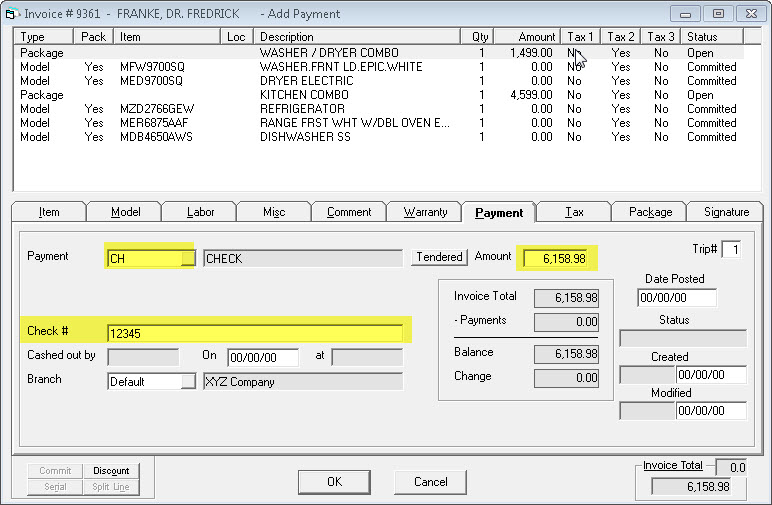Screen dimensions: 772x505
Task: Select the Payment tab
Action: coord(499,213)
